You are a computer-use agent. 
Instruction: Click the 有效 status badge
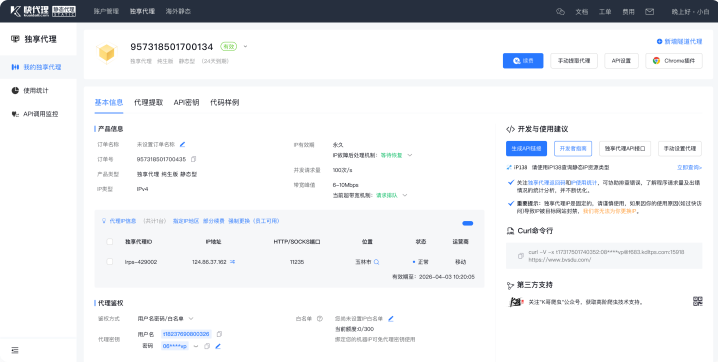point(228,47)
